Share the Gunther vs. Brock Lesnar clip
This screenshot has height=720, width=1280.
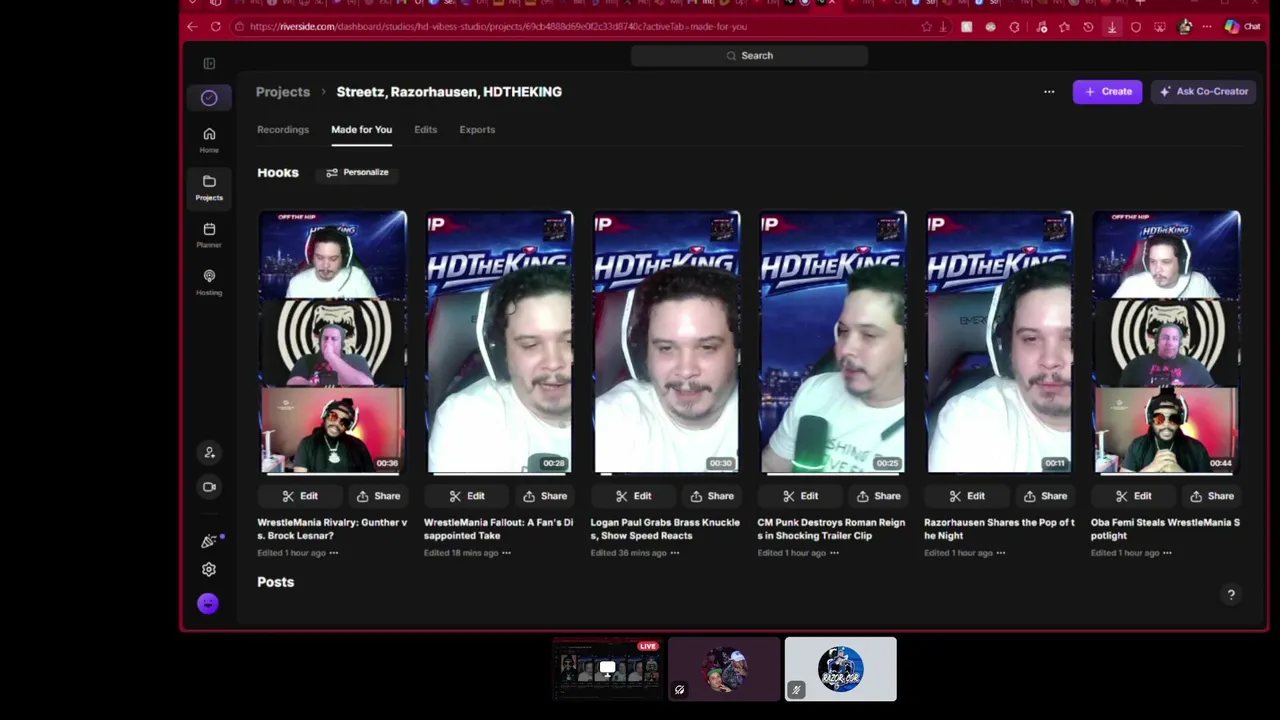[378, 496]
